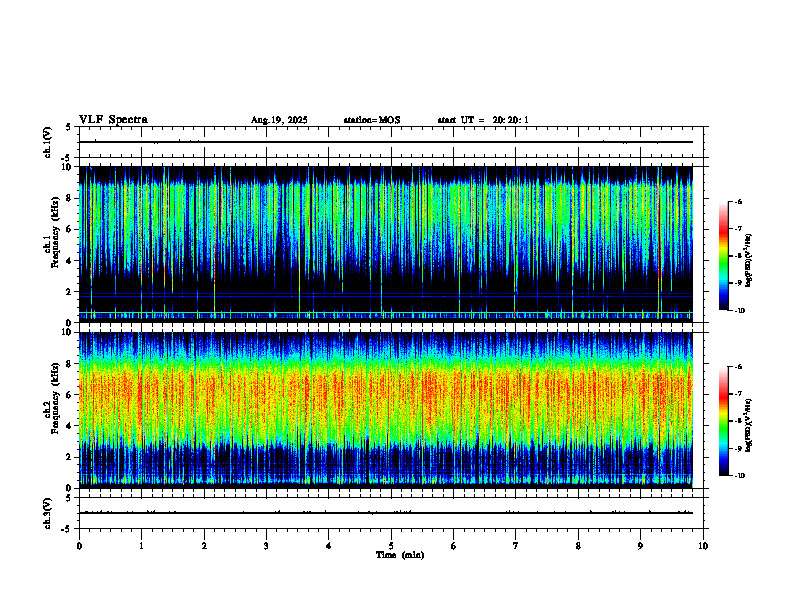Click the "ch.3(V)" axis label at bottom
The image size is (792, 612).
(48, 513)
